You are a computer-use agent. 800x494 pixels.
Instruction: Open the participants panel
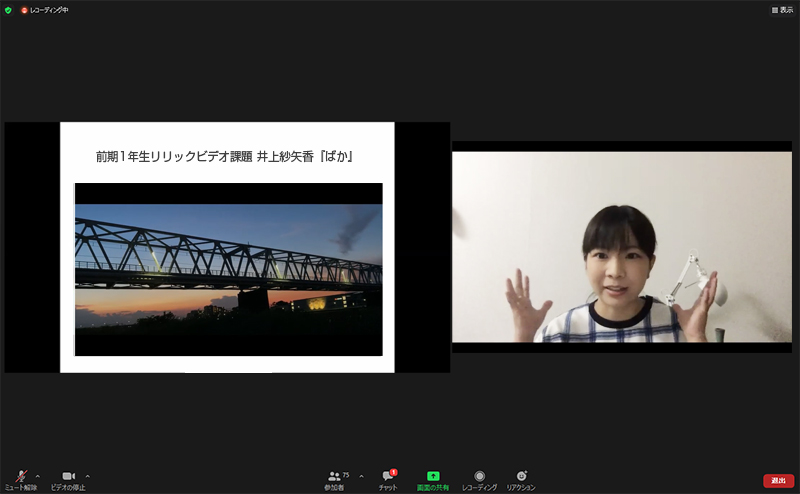334,477
